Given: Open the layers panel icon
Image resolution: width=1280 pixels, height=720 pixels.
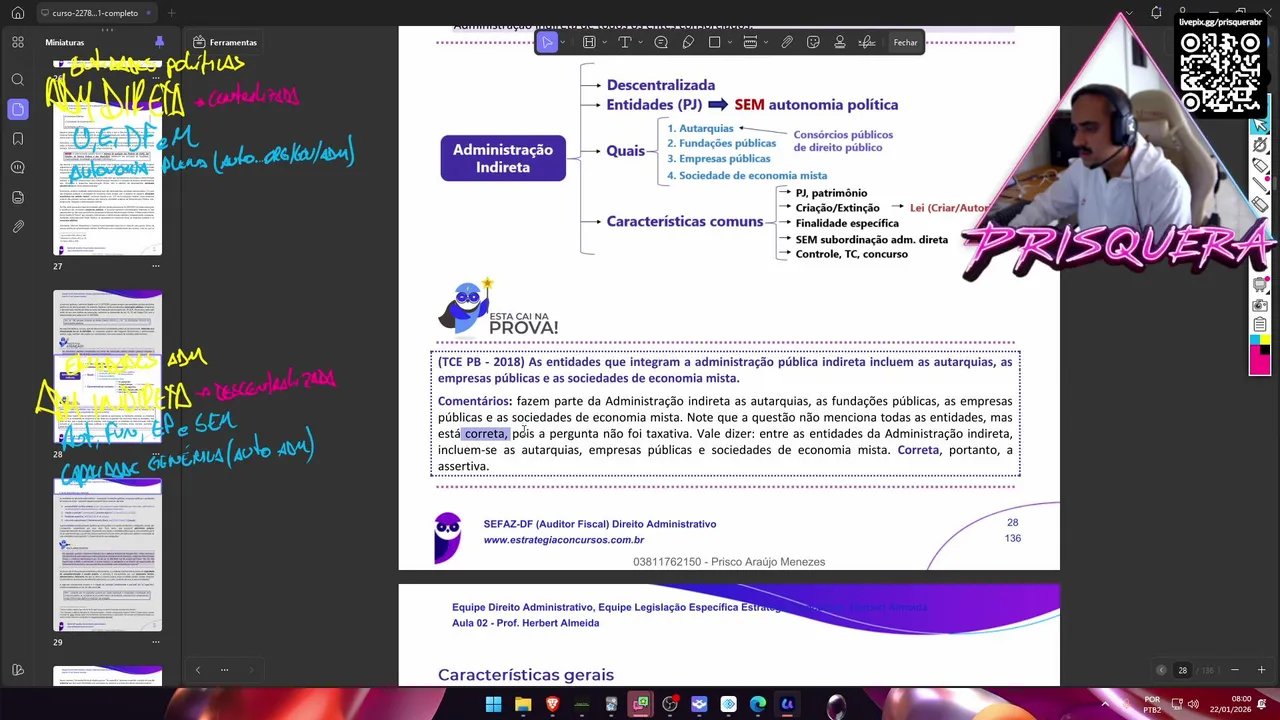Looking at the screenshot, I should coord(18,197).
